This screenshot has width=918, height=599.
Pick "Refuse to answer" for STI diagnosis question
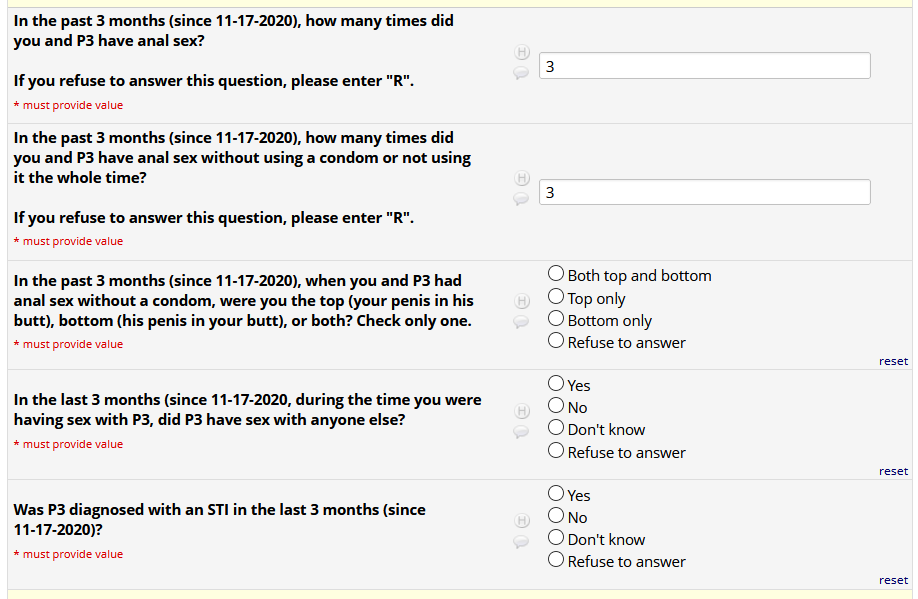pyautogui.click(x=556, y=560)
